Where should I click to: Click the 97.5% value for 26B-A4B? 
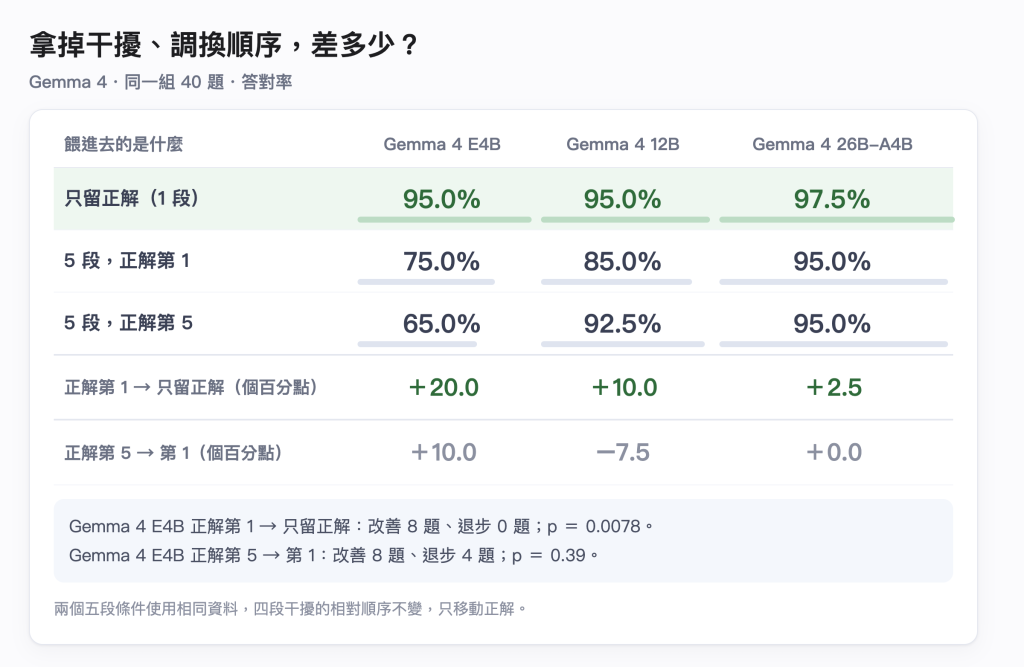click(x=832, y=199)
